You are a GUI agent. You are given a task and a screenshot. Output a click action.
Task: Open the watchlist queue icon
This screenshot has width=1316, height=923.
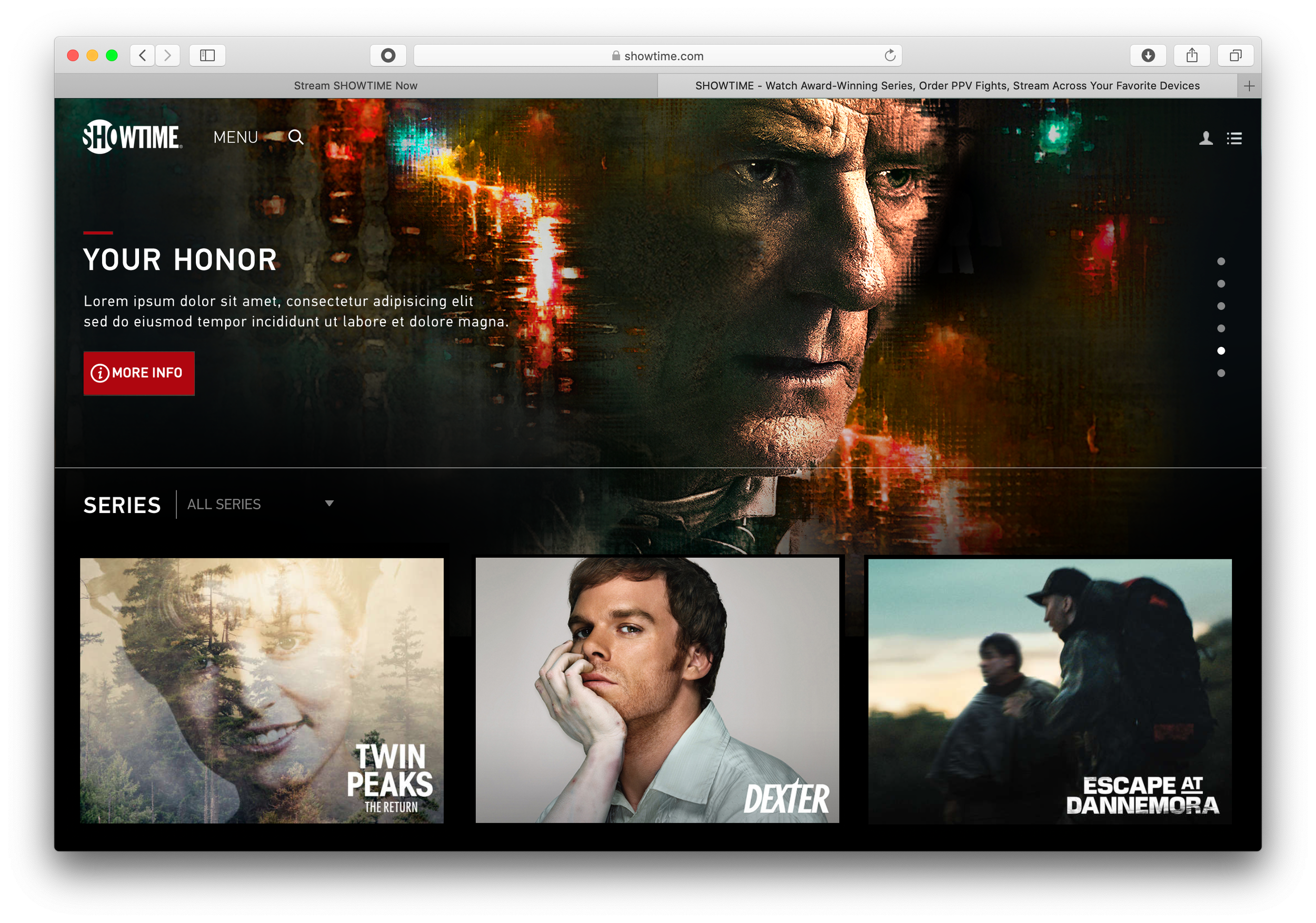coord(1234,137)
